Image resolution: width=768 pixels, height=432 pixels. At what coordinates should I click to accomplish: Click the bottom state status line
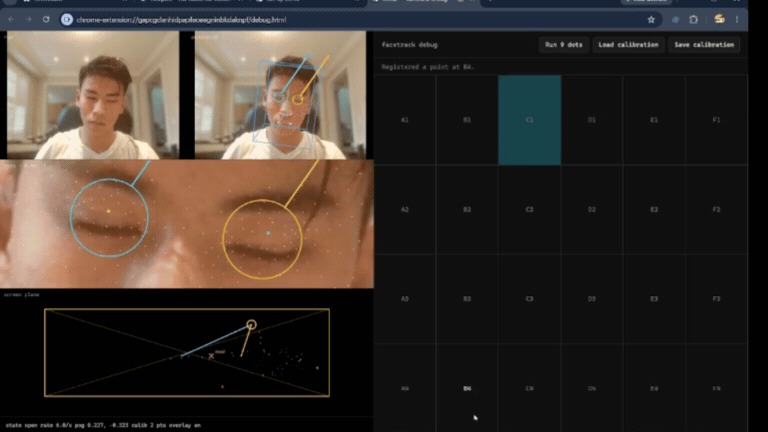pyautogui.click(x=103, y=425)
